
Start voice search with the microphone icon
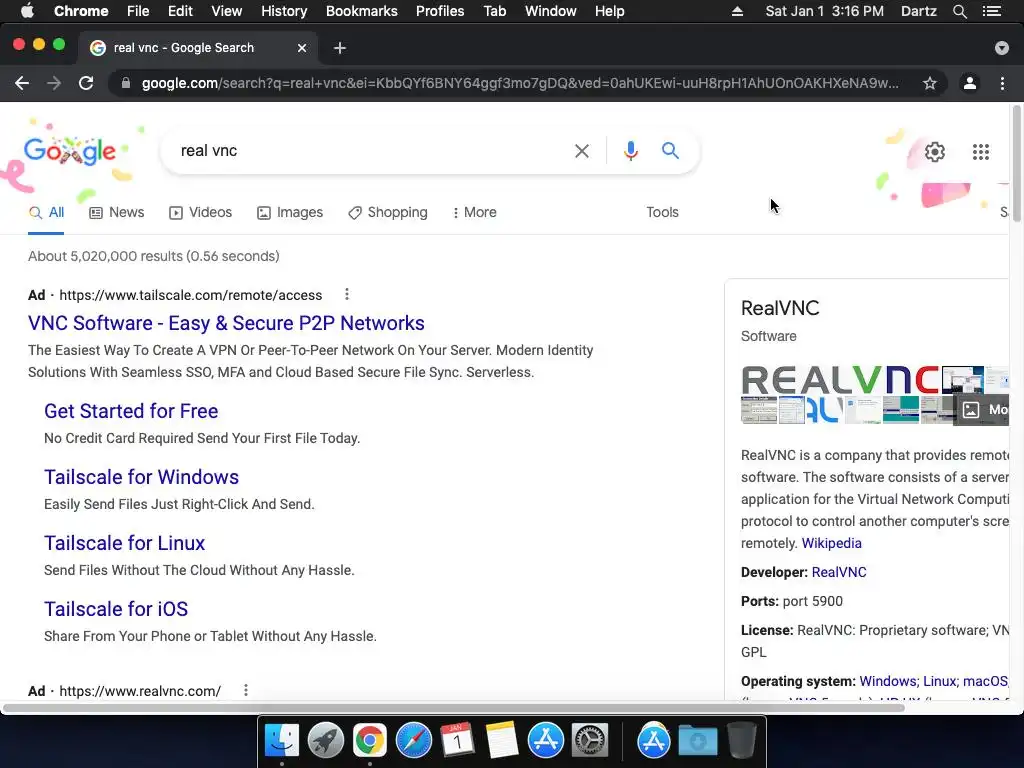point(630,151)
